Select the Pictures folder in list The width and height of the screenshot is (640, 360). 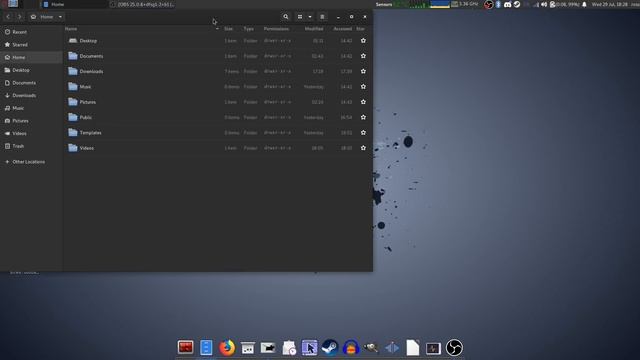(x=218, y=102)
